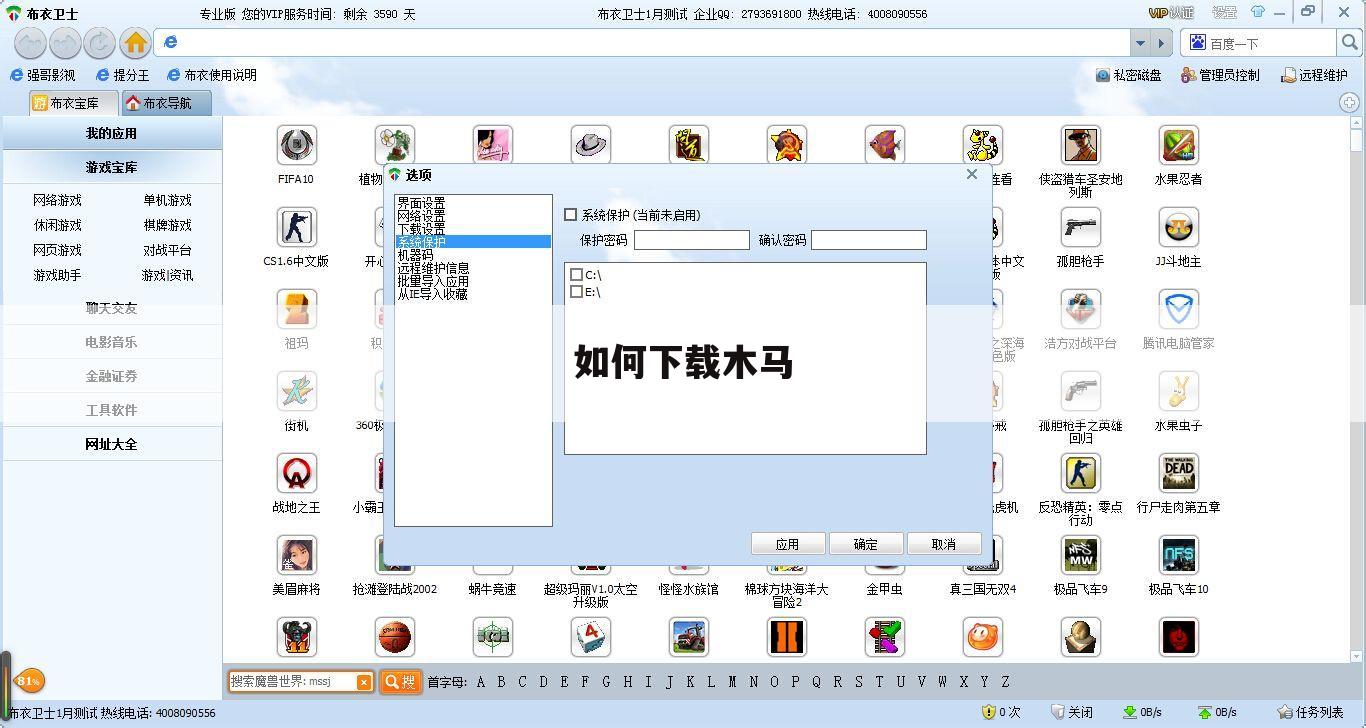Enable the 系统保护 checkbox
1366x728 pixels.
point(571,215)
